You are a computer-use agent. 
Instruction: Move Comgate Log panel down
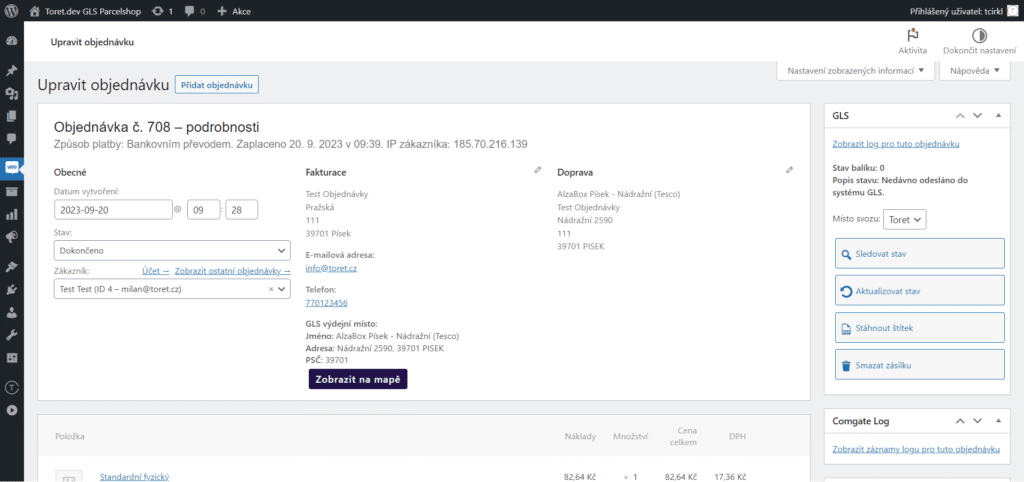(977, 421)
